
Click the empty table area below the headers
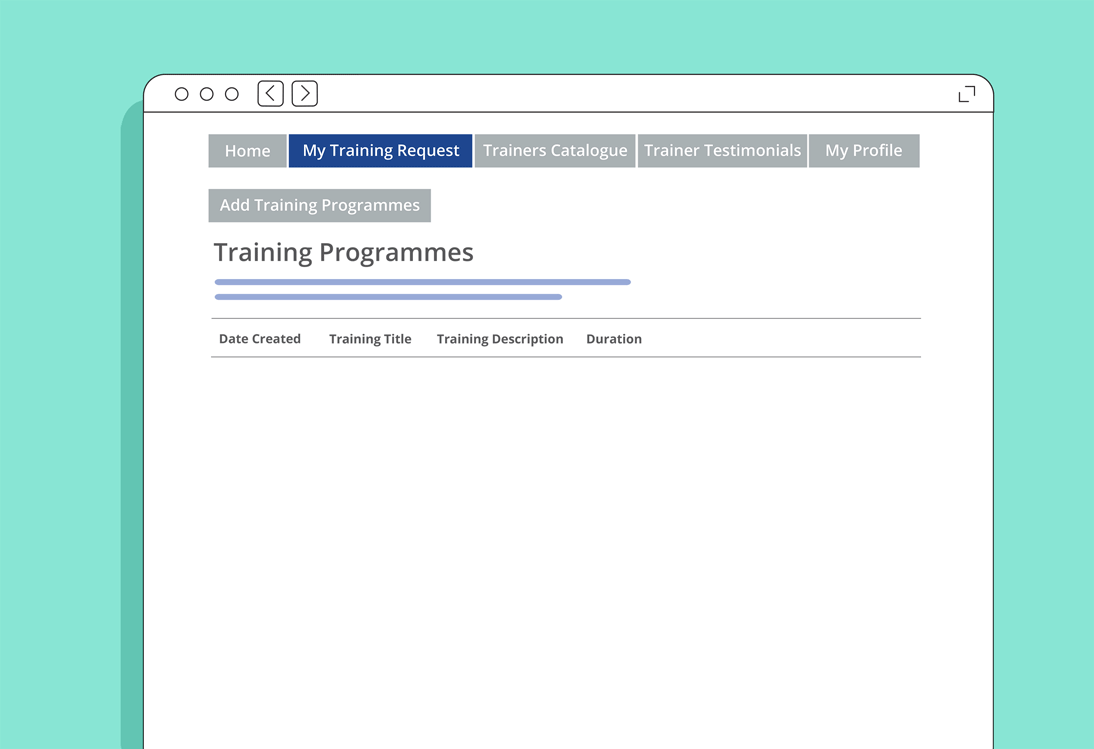pos(565,500)
